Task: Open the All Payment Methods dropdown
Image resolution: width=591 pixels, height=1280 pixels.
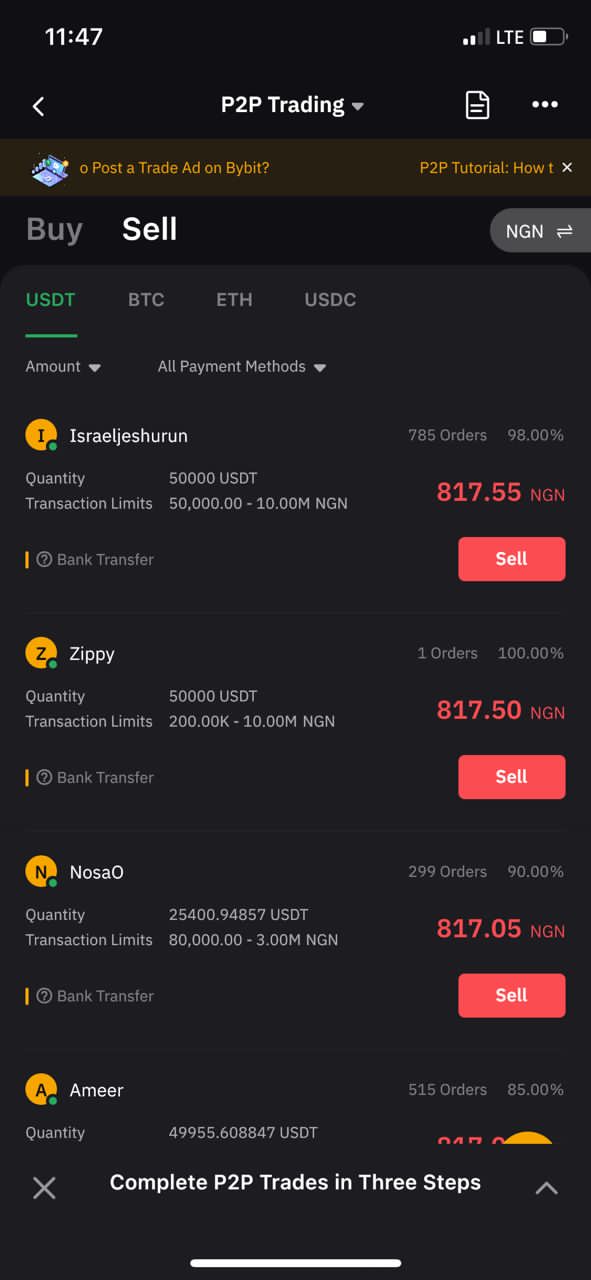Action: coord(242,367)
